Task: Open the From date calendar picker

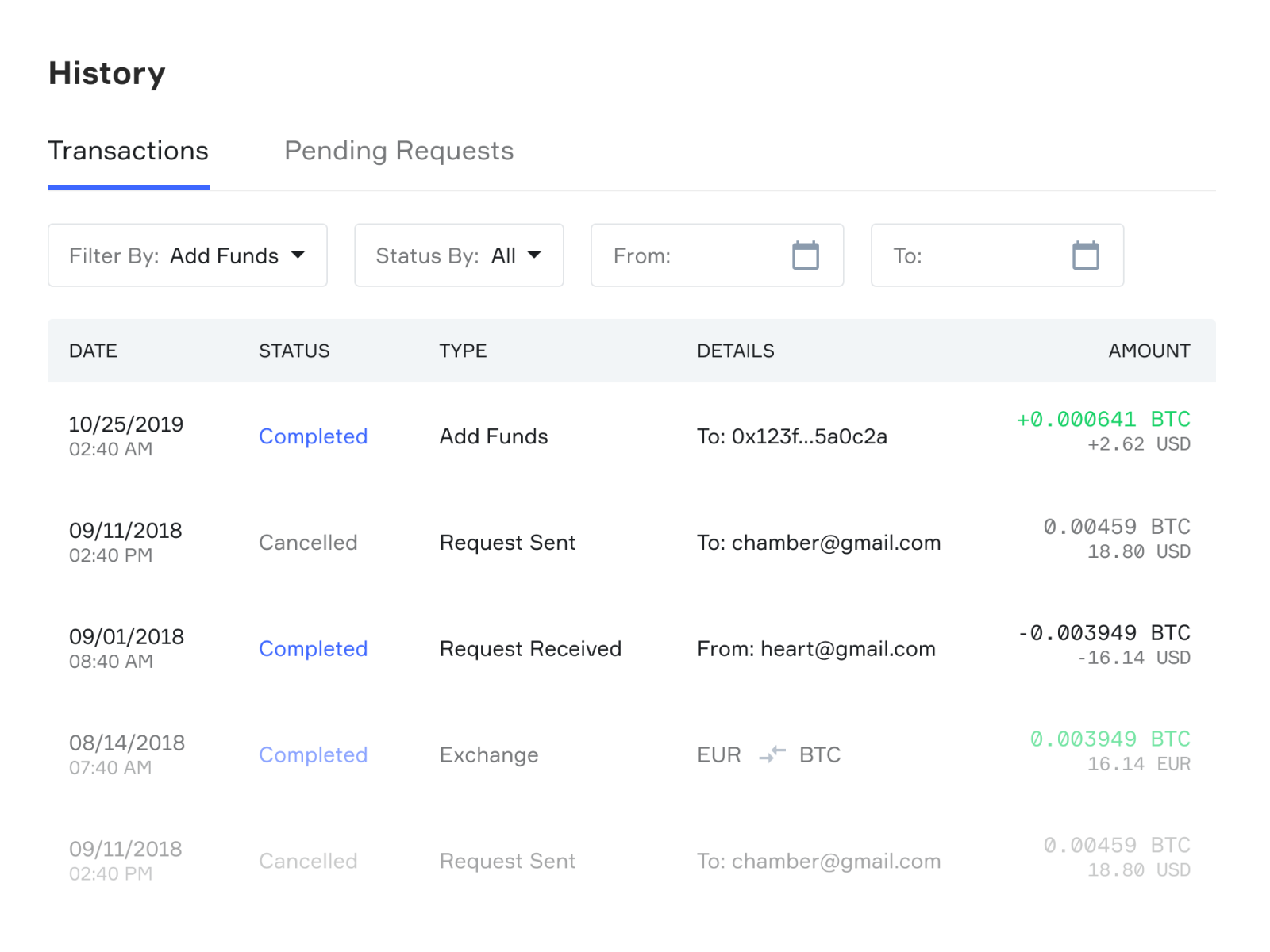Action: 806,255
